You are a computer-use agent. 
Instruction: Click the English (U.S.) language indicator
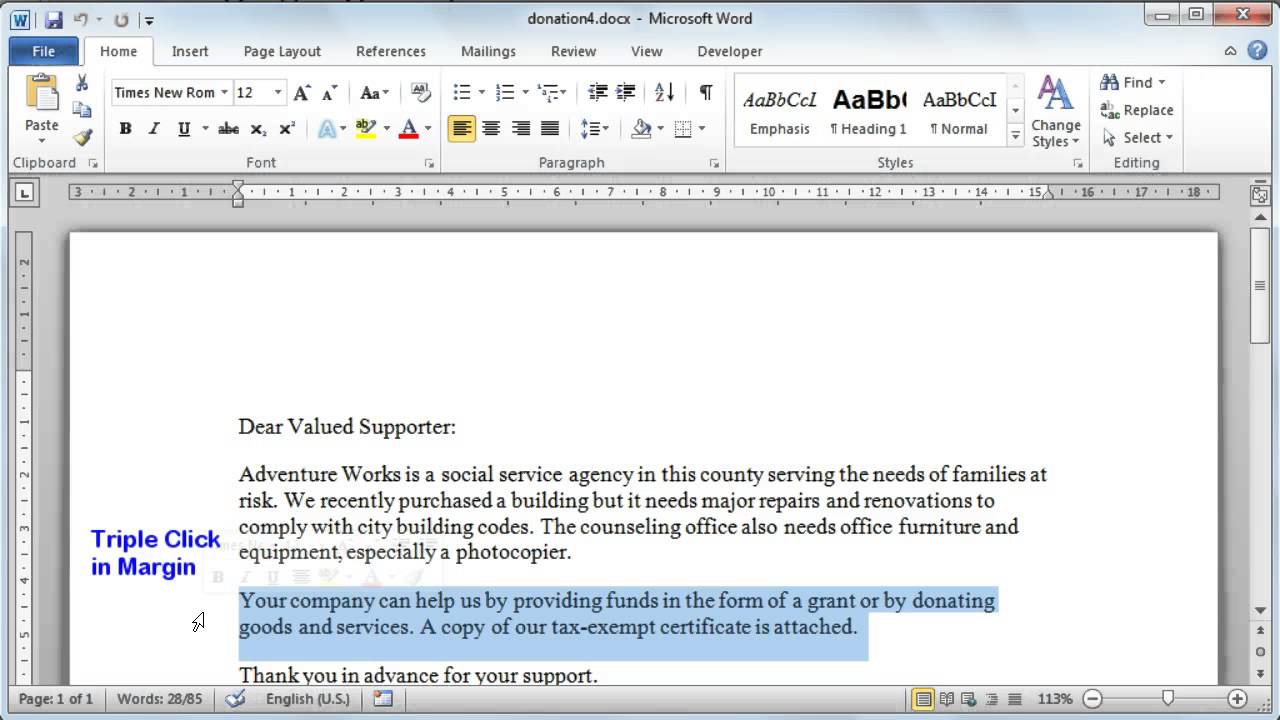tap(308, 699)
